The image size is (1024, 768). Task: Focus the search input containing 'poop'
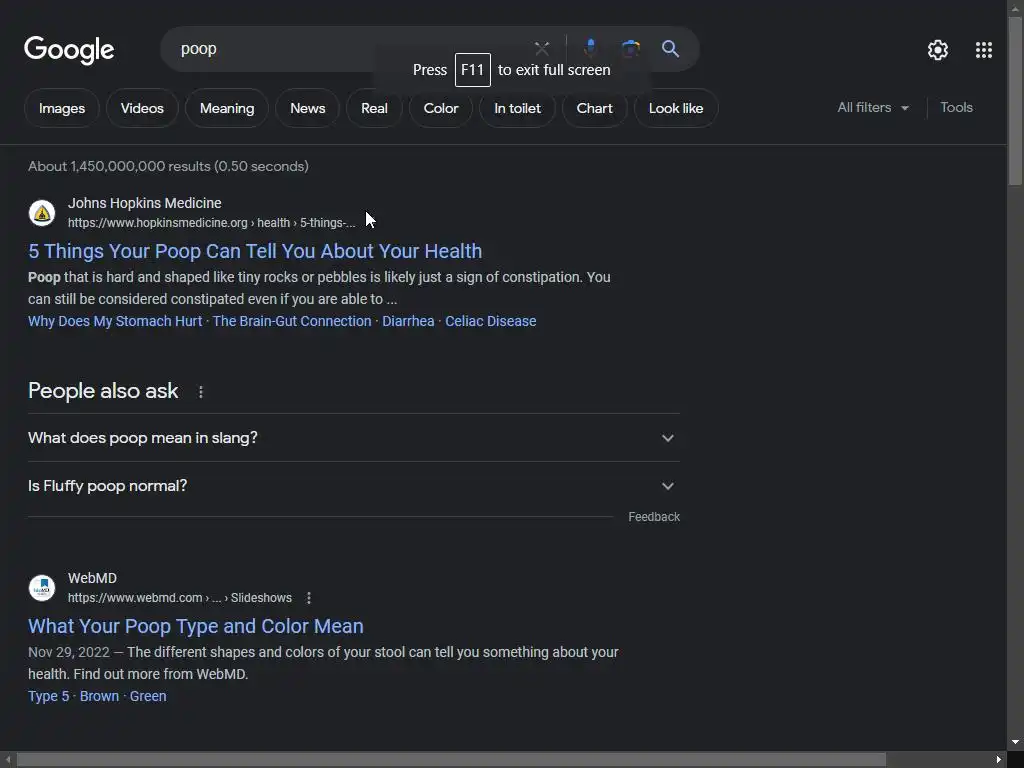click(x=353, y=49)
